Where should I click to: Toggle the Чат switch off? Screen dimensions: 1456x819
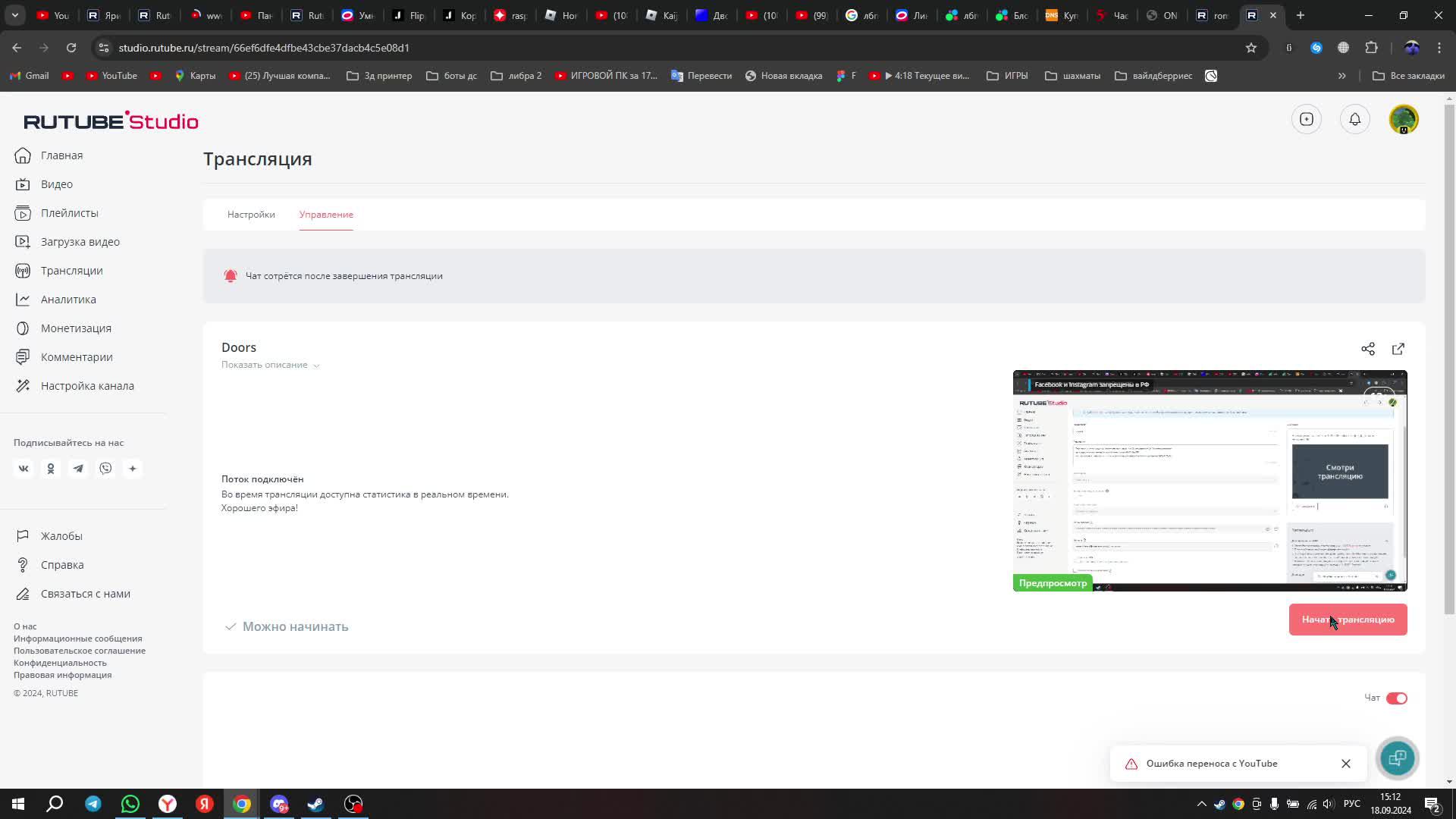pos(1396,698)
